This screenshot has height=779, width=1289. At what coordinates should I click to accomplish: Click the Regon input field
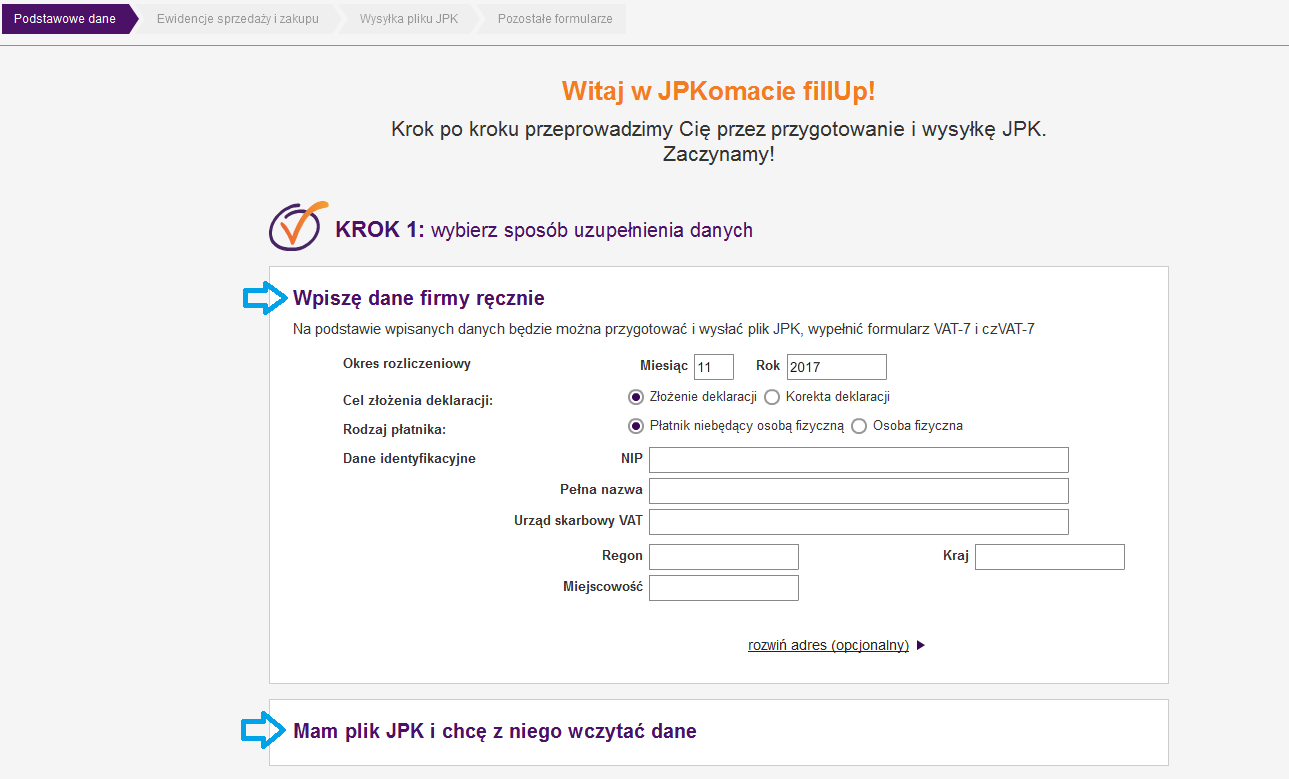[x=724, y=557]
